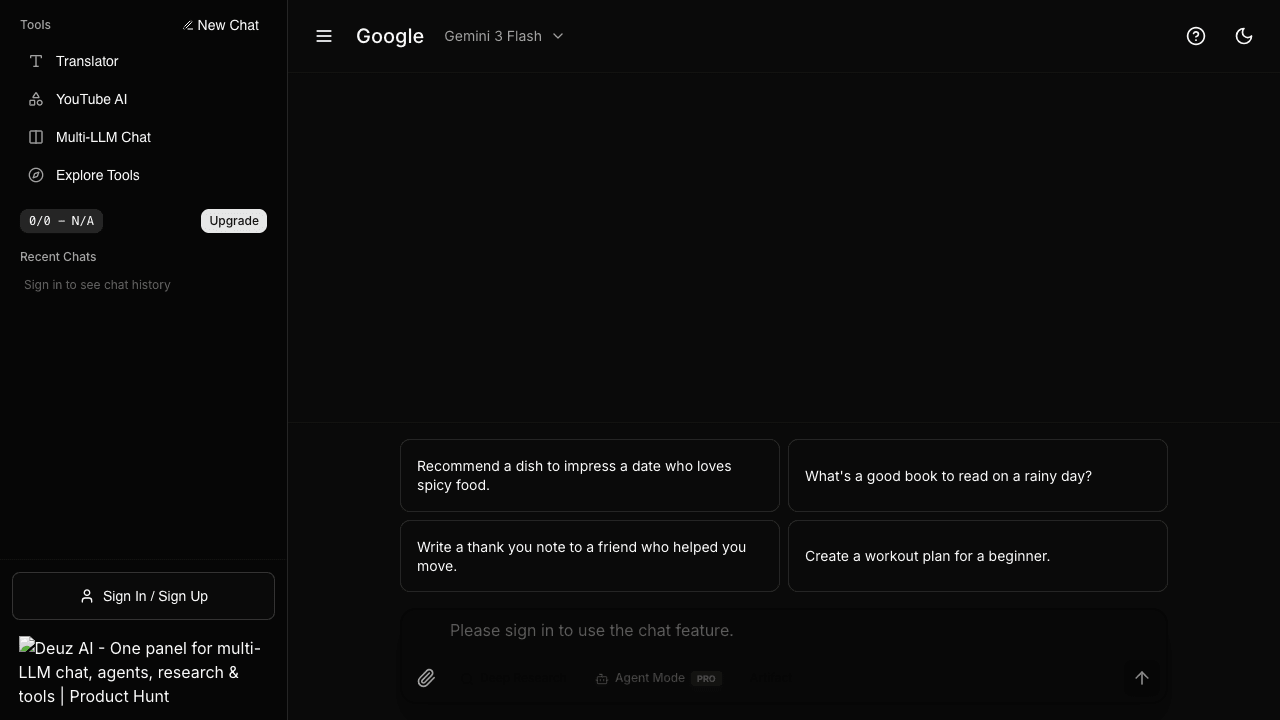Toggle the sidebar with the hamburger icon
This screenshot has height=720, width=1280.
[x=324, y=36]
